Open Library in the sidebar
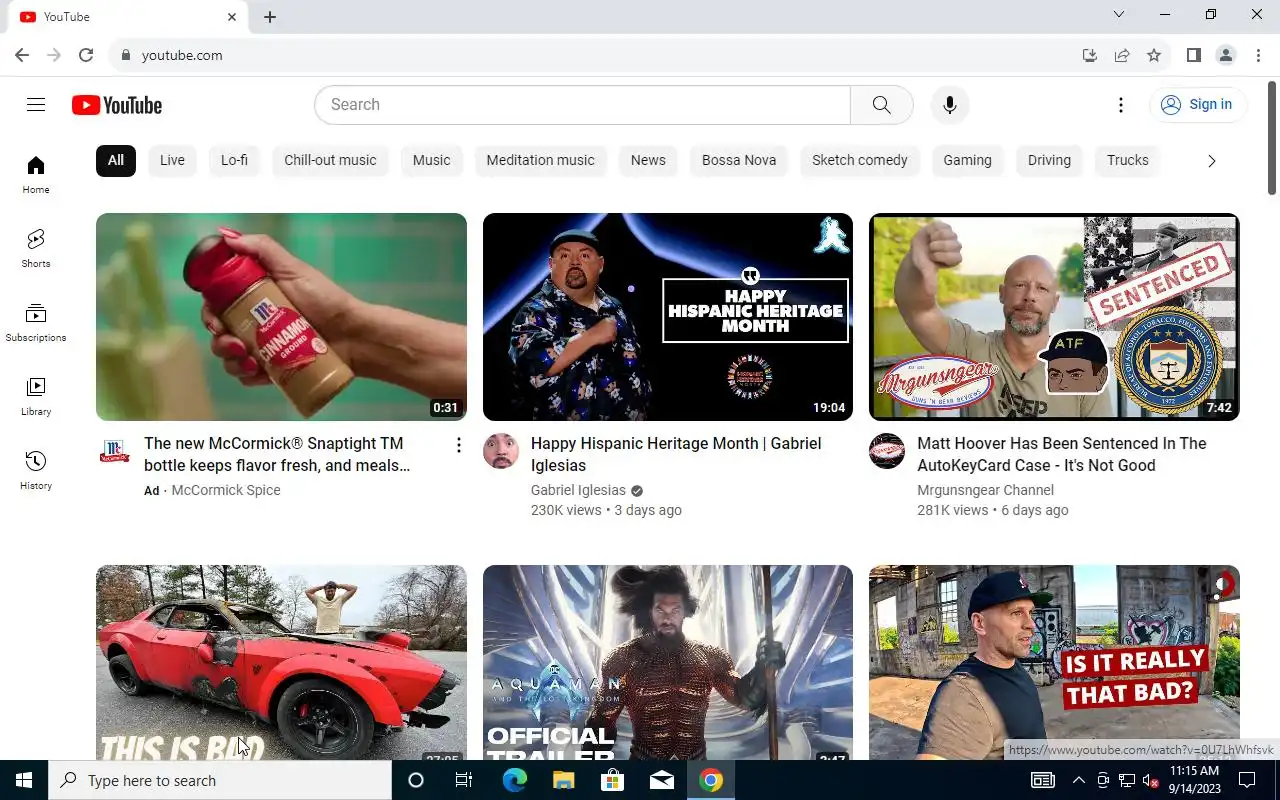Image resolution: width=1280 pixels, height=800 pixels. 36,396
